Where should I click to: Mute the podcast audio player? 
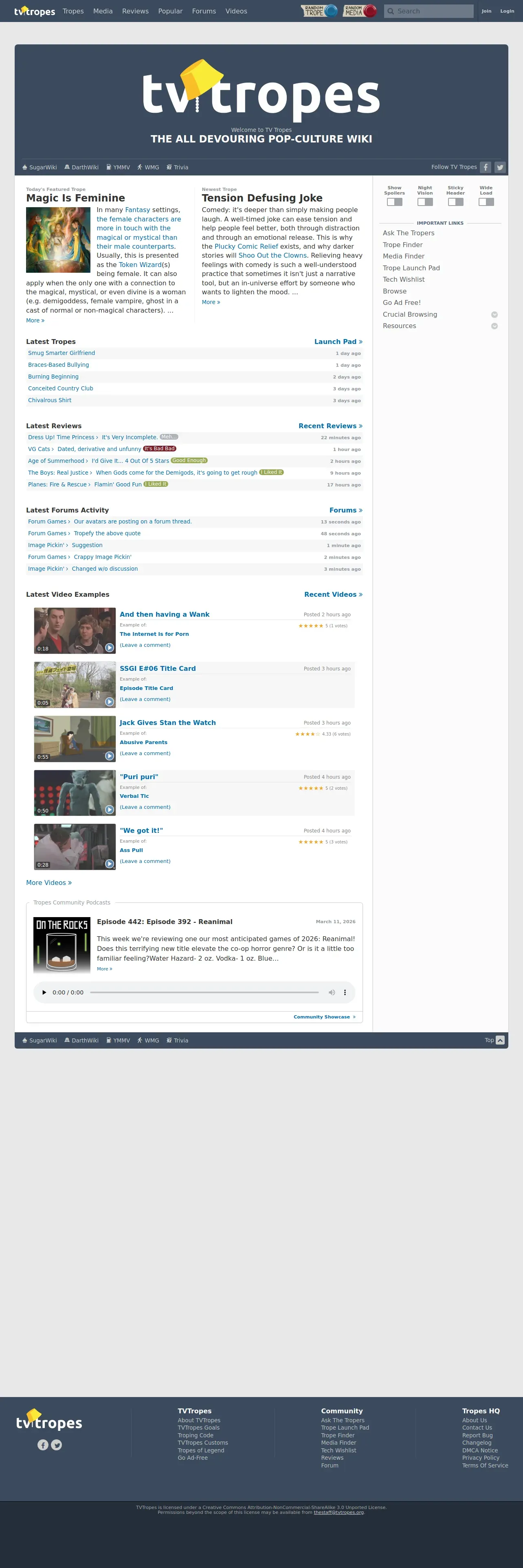click(332, 992)
